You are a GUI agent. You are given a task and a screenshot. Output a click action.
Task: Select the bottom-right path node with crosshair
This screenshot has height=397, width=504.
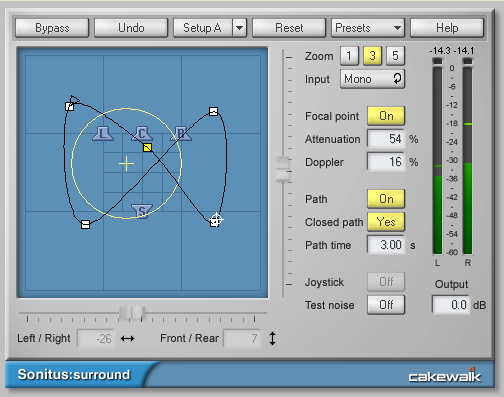215,221
